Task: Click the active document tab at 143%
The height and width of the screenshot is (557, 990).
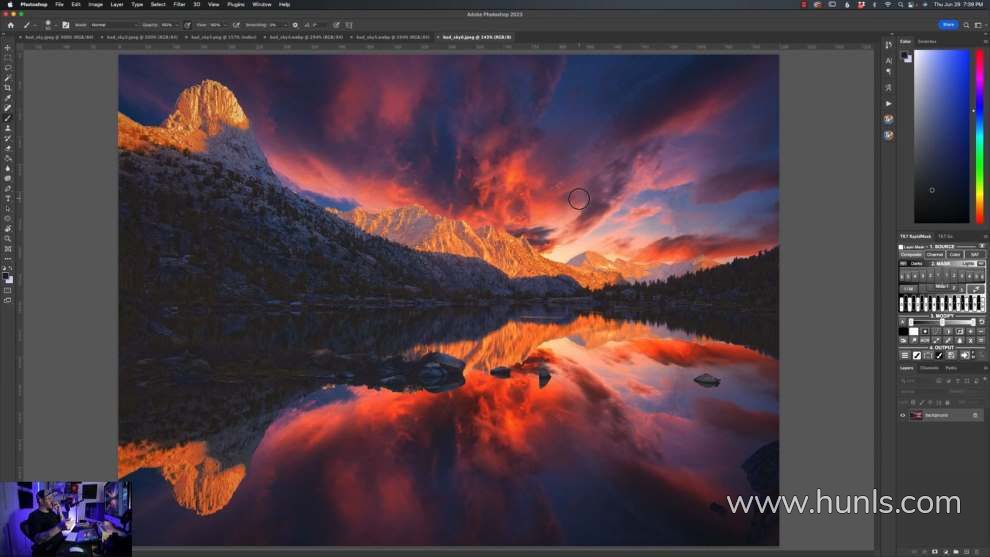Action: [x=477, y=37]
